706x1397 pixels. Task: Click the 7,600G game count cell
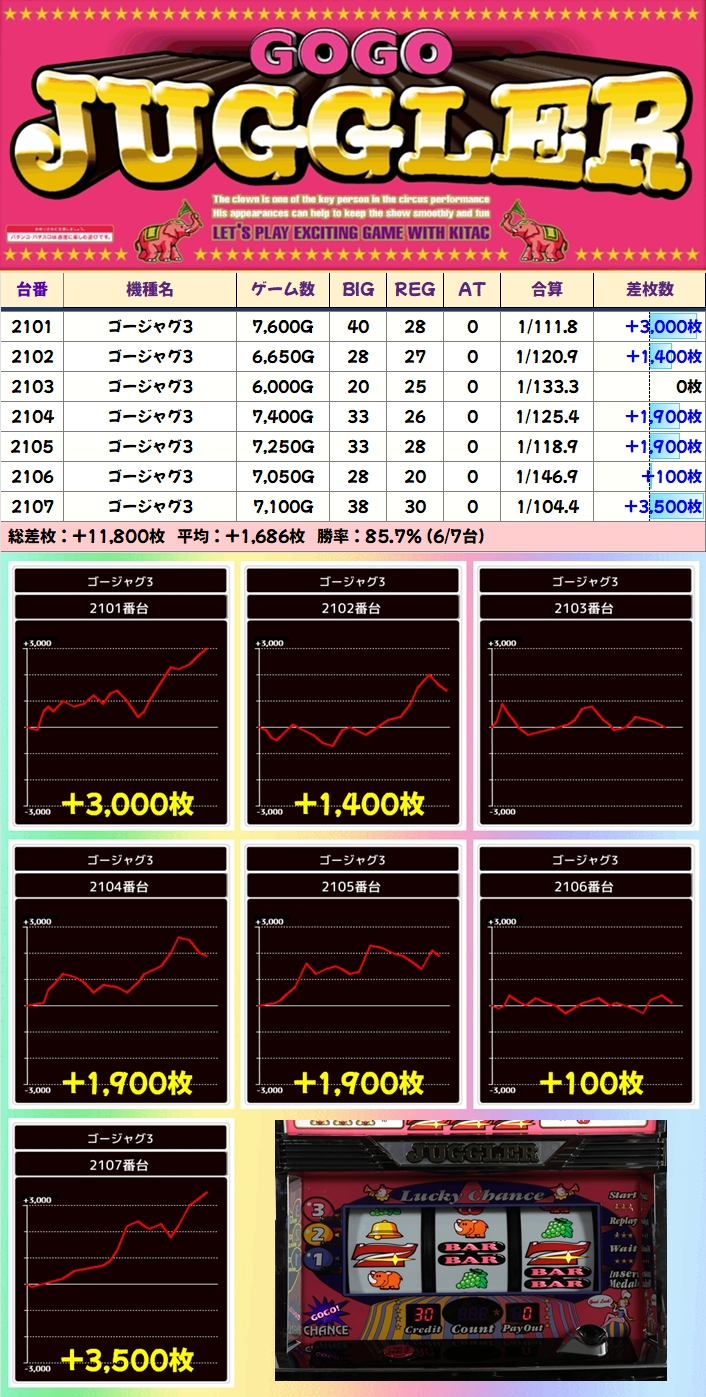pyautogui.click(x=283, y=327)
